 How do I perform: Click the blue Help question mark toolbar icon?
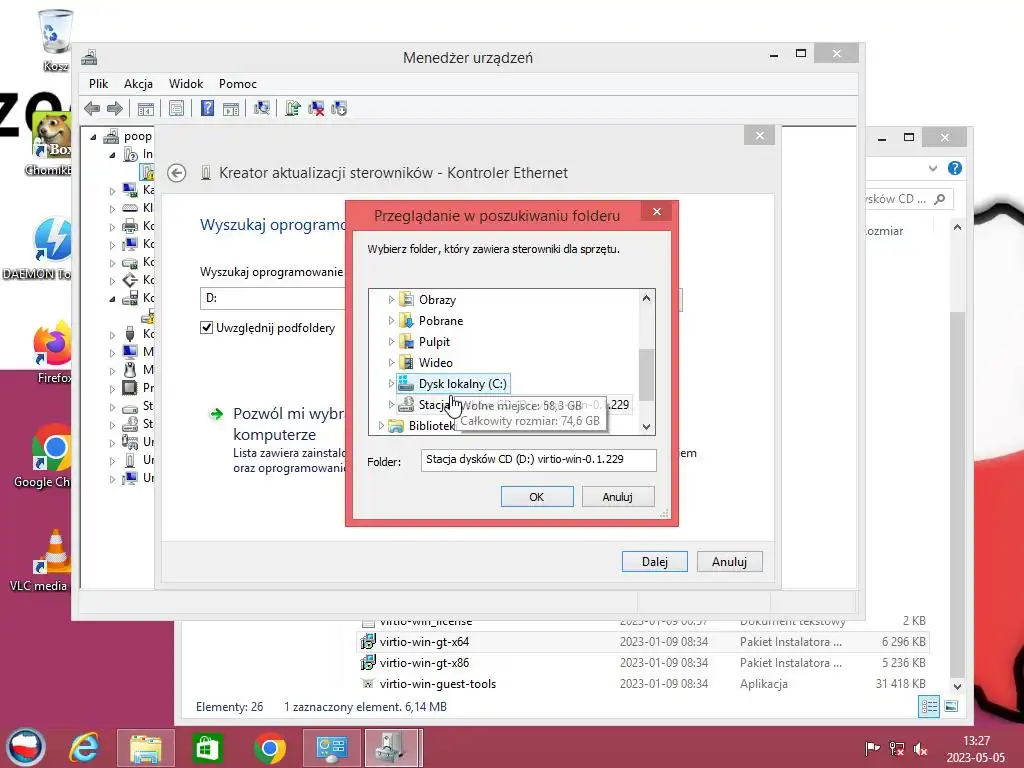pos(207,108)
